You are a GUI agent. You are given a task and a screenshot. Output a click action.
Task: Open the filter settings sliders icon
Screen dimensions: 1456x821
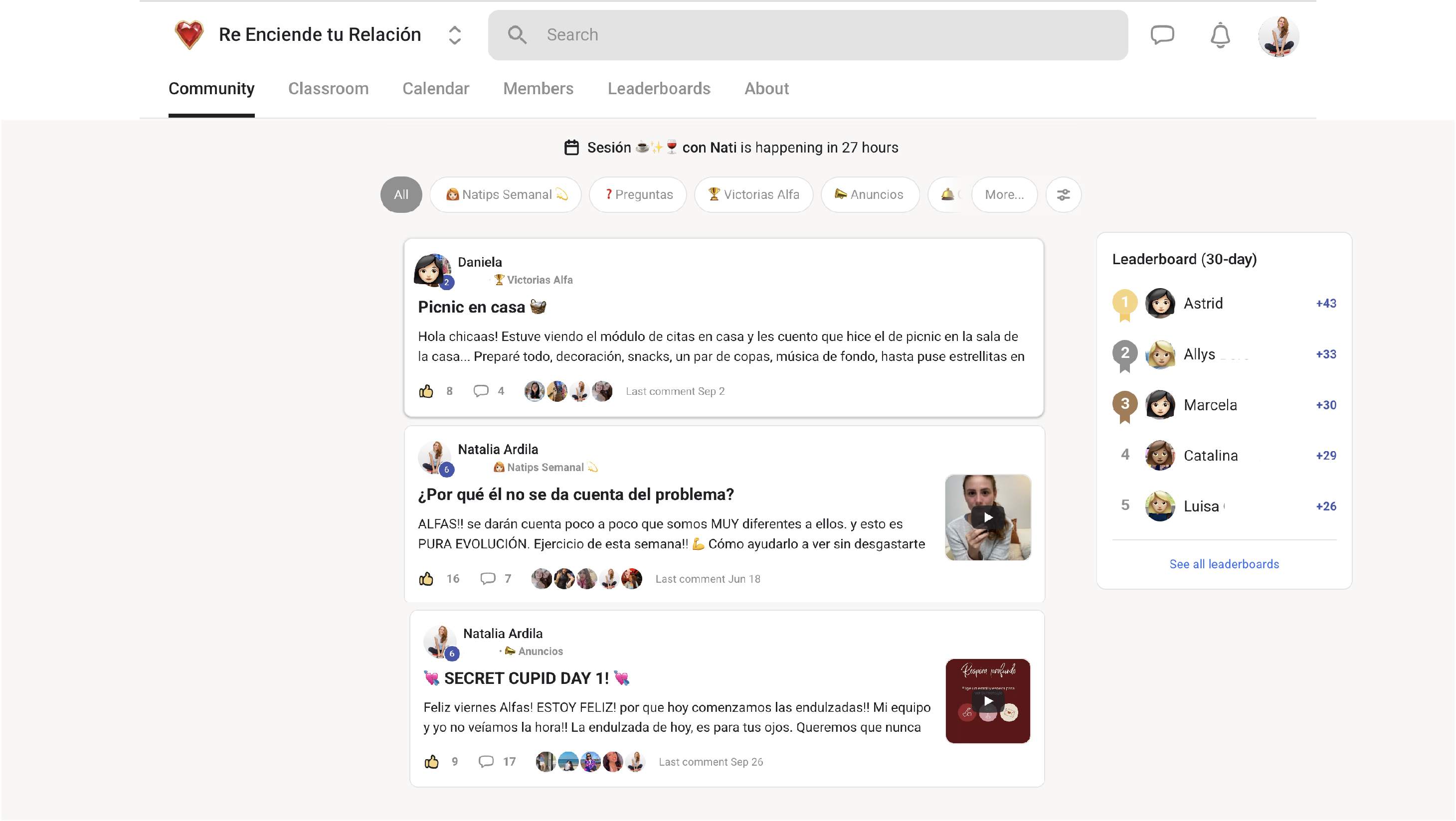point(1063,195)
